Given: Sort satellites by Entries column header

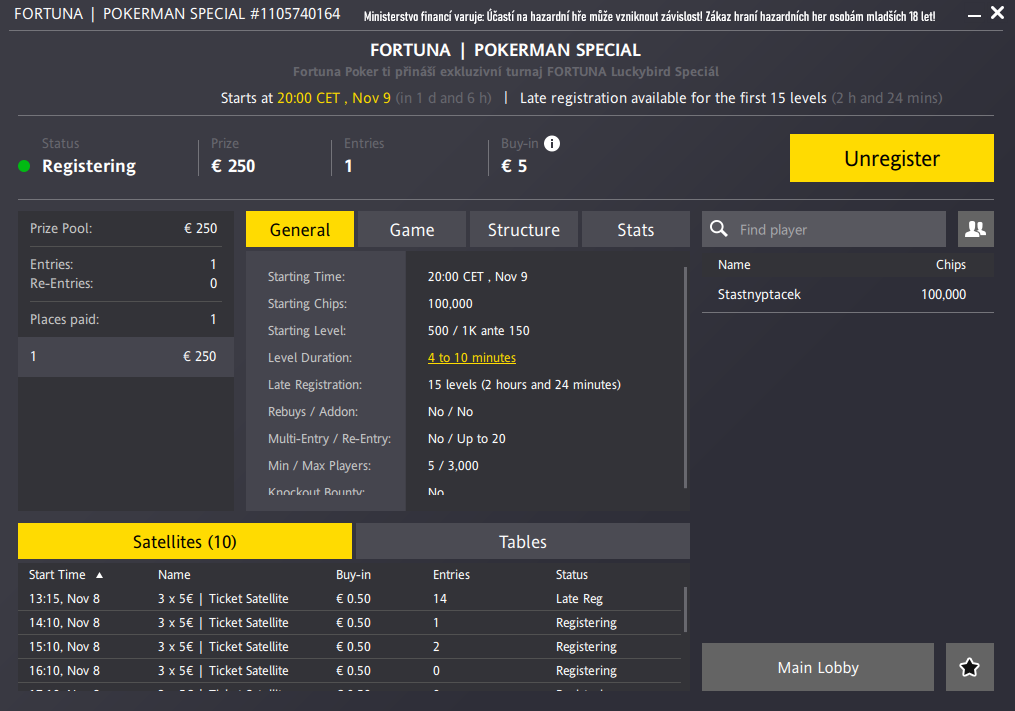Looking at the screenshot, I should tap(451, 574).
